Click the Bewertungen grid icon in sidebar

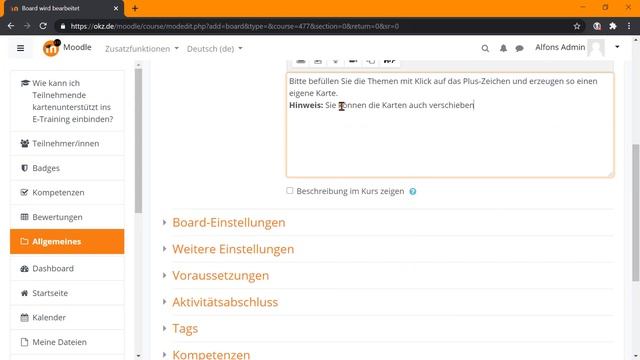(24, 217)
